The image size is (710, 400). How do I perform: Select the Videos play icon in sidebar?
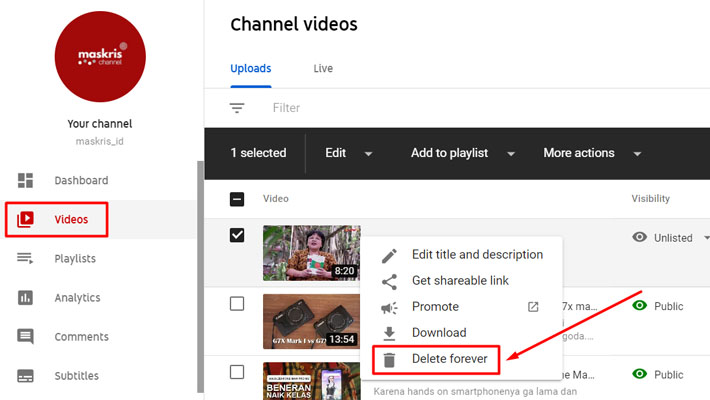point(25,219)
